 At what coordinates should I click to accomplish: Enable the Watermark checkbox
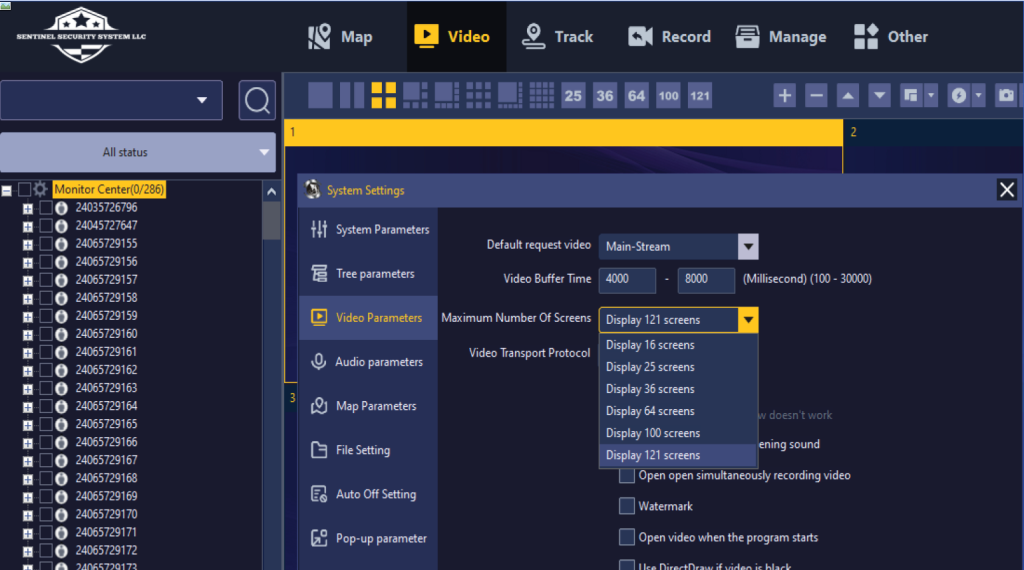coord(627,506)
